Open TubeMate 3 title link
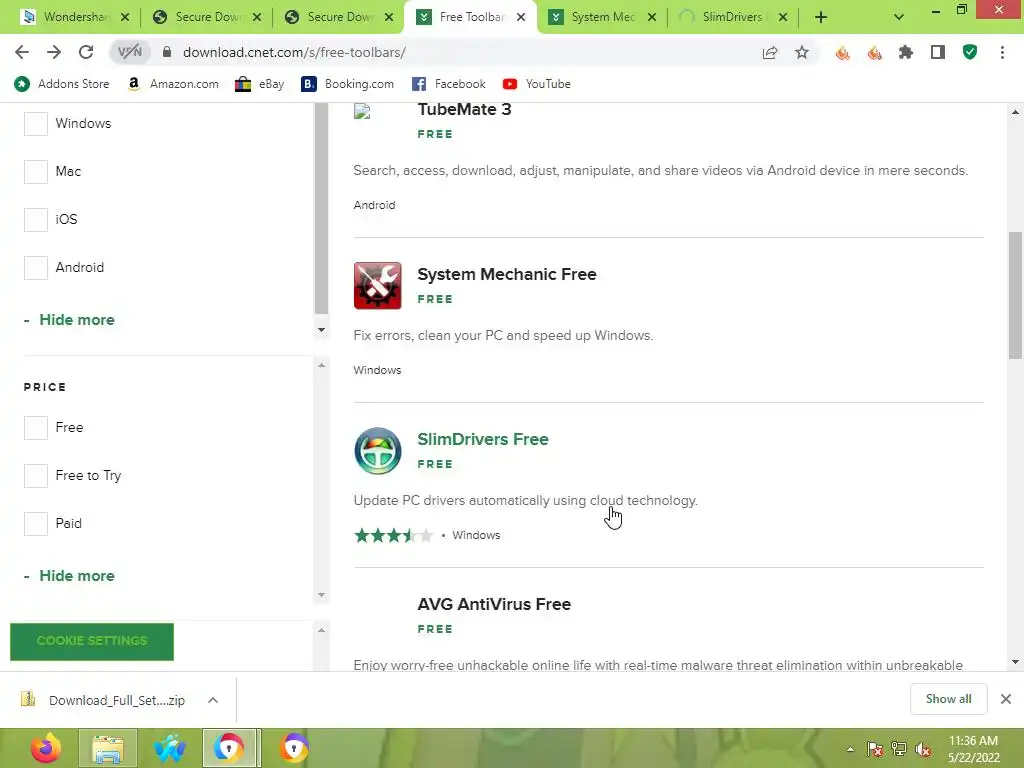Viewport: 1024px width, 768px height. 464,110
